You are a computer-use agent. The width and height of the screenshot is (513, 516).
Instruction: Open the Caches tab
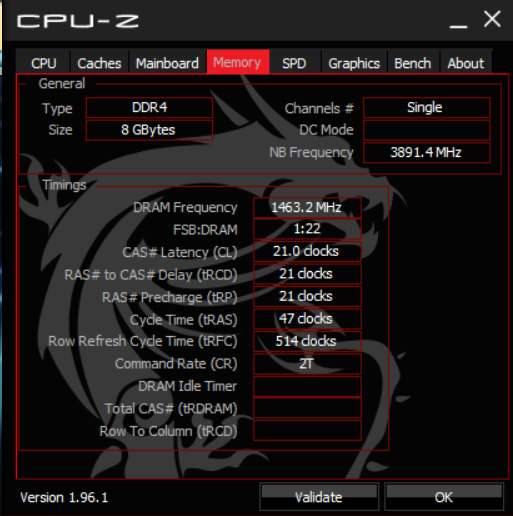click(99, 62)
